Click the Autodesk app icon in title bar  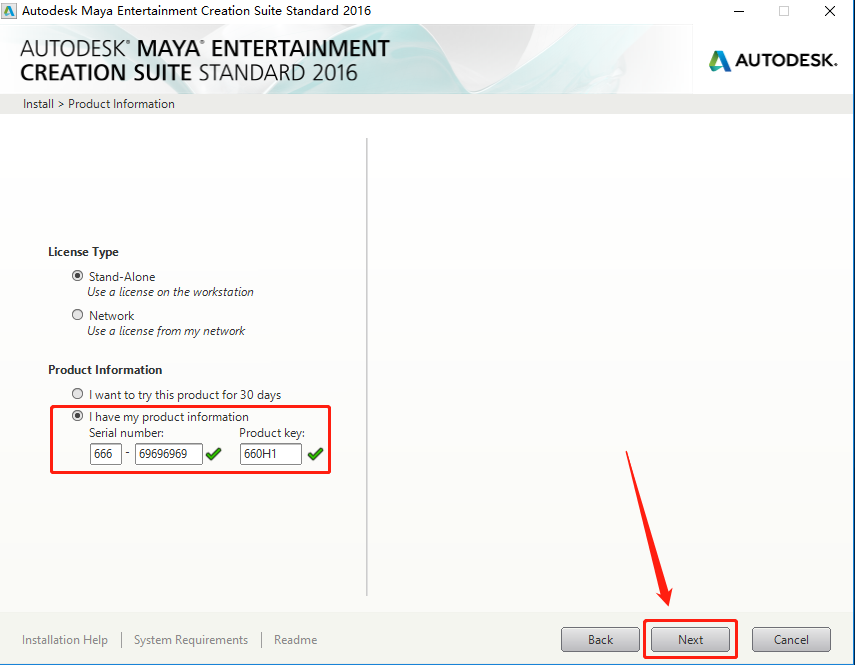pos(9,10)
